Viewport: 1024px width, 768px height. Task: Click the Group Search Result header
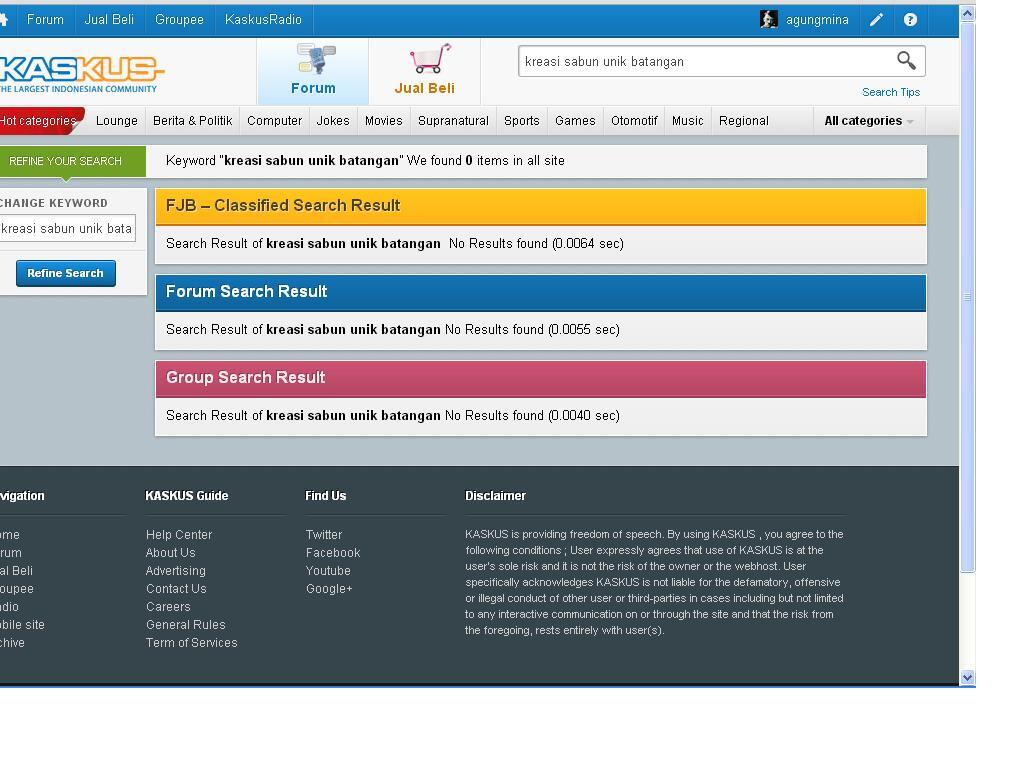click(541, 378)
